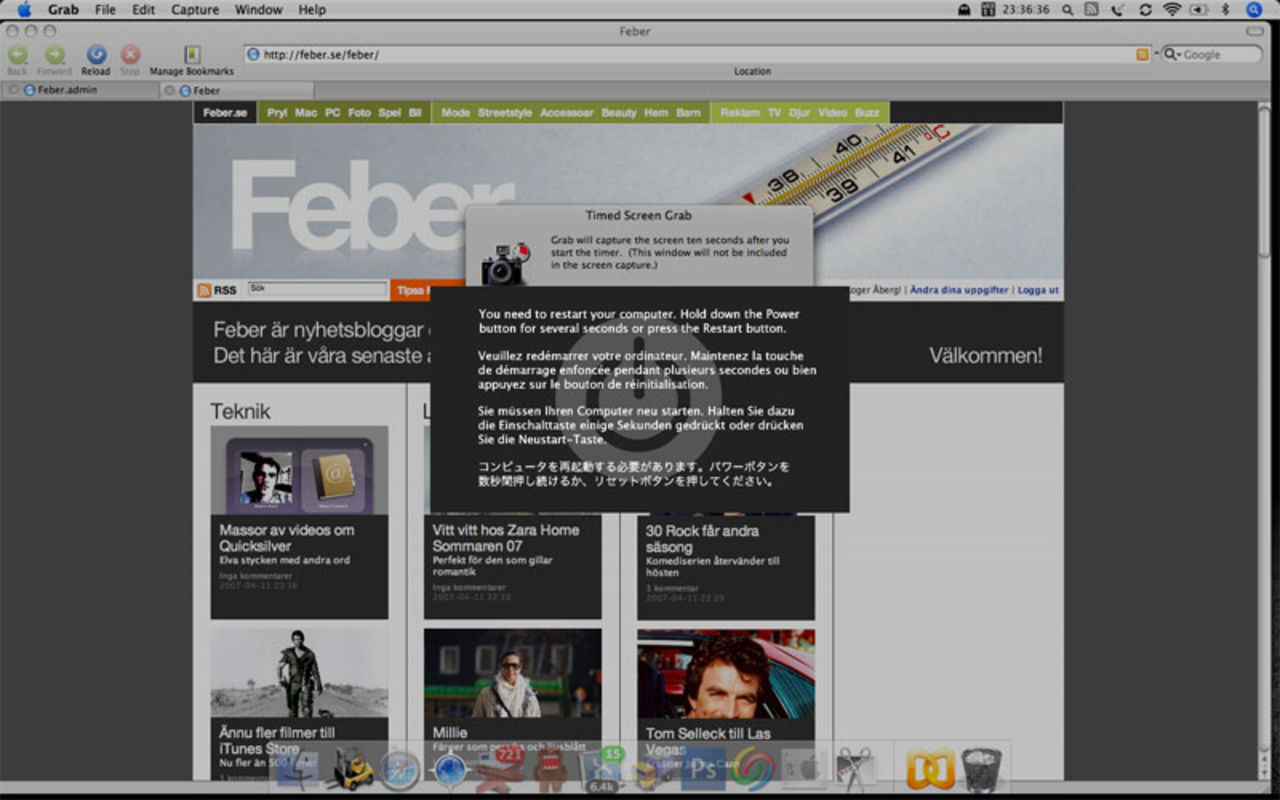Click the Sök search field on the page
Screen dimensions: 1280x800
click(x=317, y=289)
